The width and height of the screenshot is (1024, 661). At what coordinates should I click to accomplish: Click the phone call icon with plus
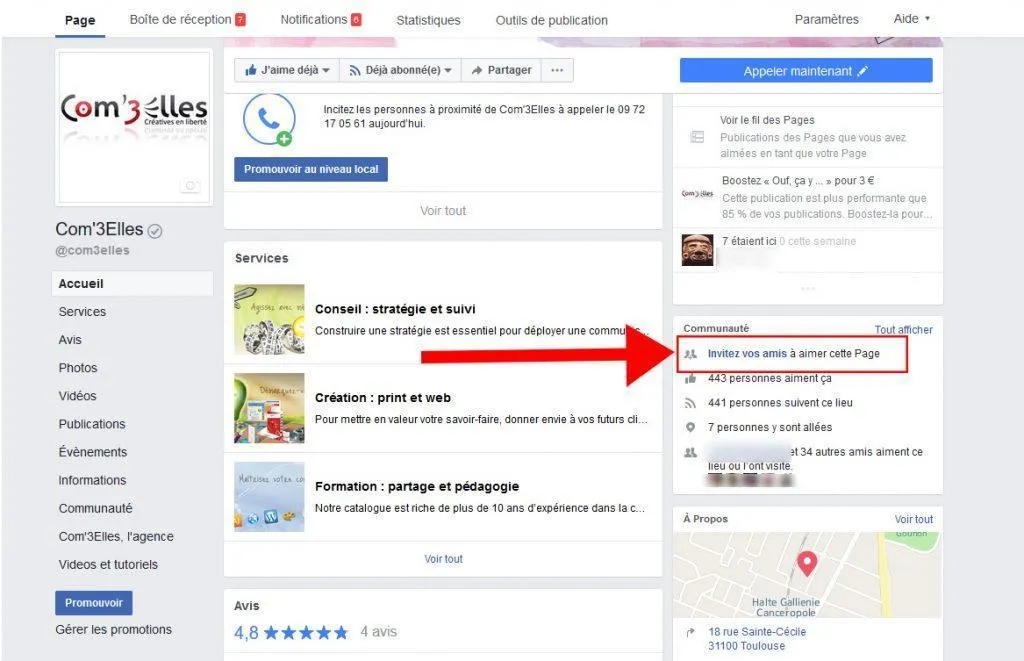click(269, 120)
